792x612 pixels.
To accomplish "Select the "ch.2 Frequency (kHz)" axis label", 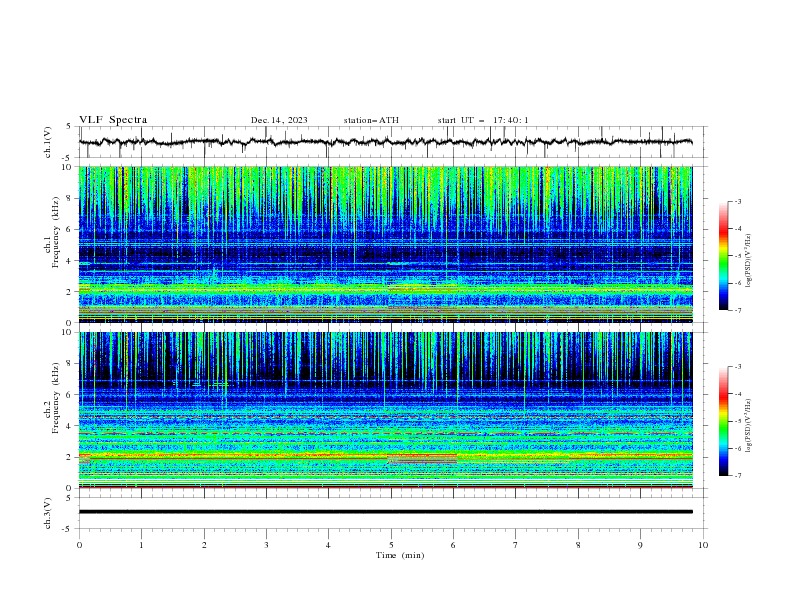I will click(x=52, y=397).
